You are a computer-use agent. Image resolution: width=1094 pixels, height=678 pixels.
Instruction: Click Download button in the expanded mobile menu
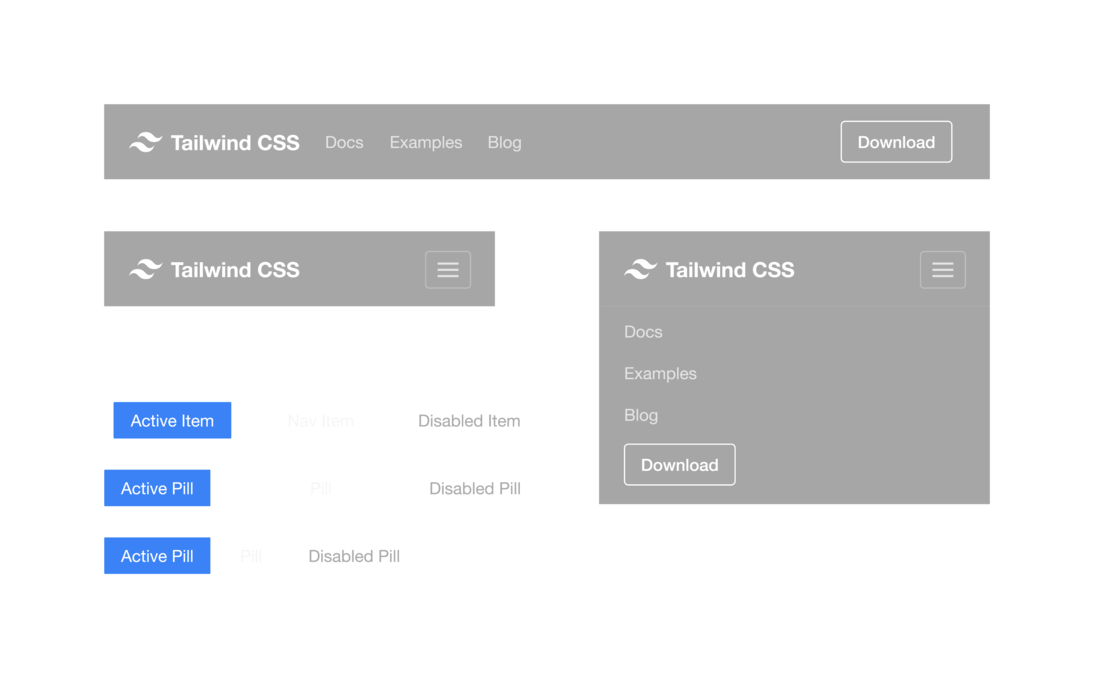point(680,465)
